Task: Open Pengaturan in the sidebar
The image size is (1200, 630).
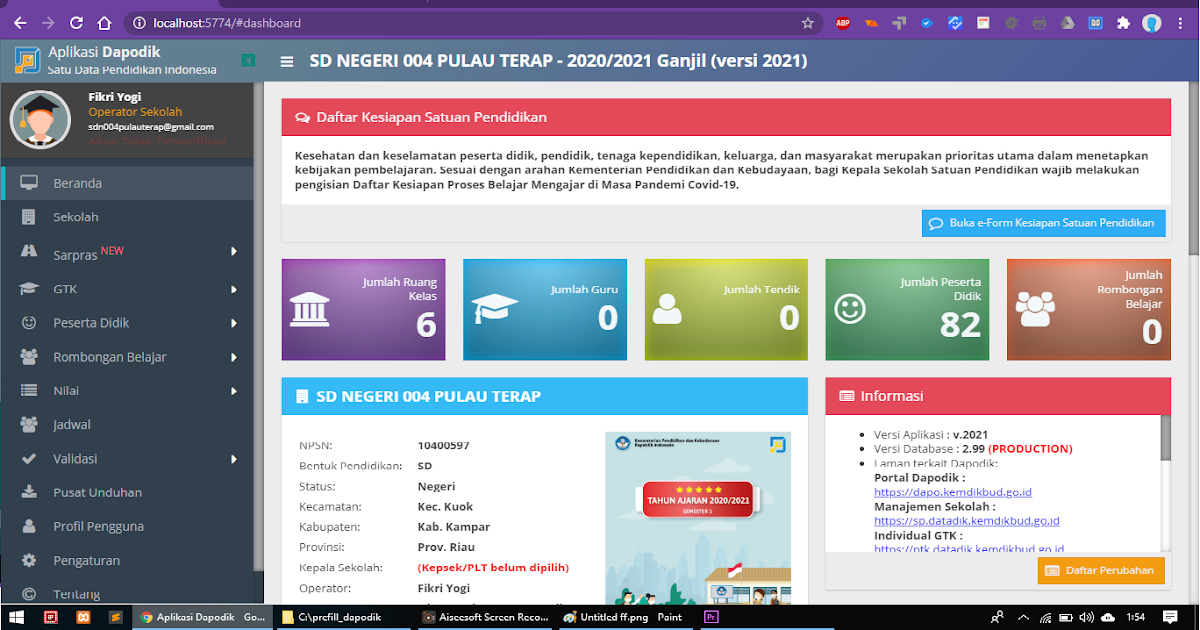Action: click(127, 561)
